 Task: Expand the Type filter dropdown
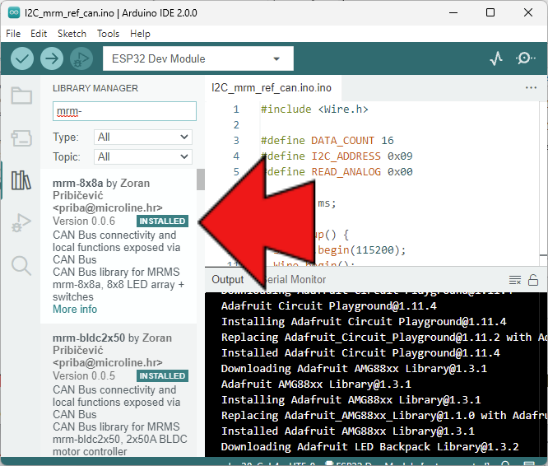[x=143, y=137]
